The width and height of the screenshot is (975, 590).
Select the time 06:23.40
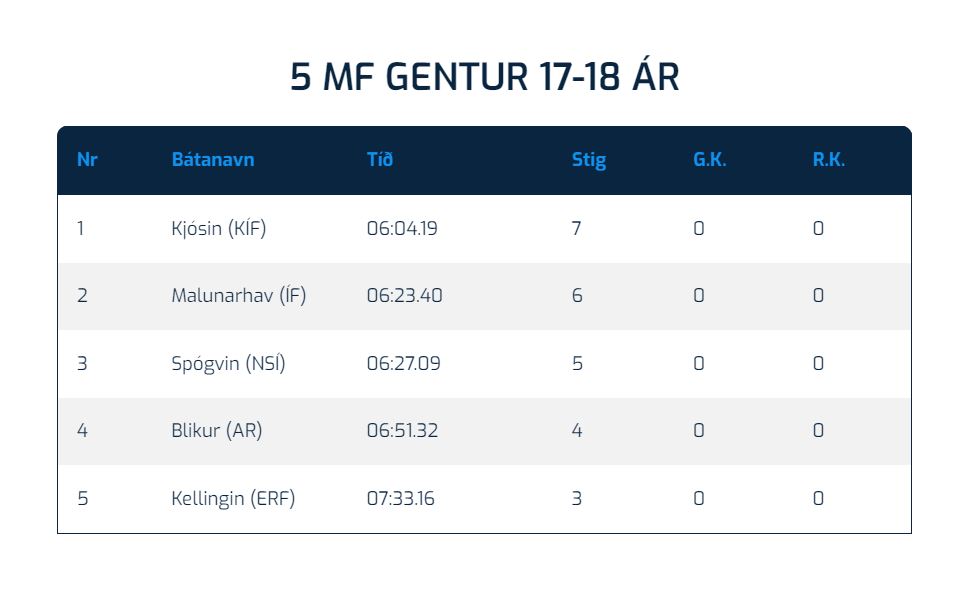point(404,296)
